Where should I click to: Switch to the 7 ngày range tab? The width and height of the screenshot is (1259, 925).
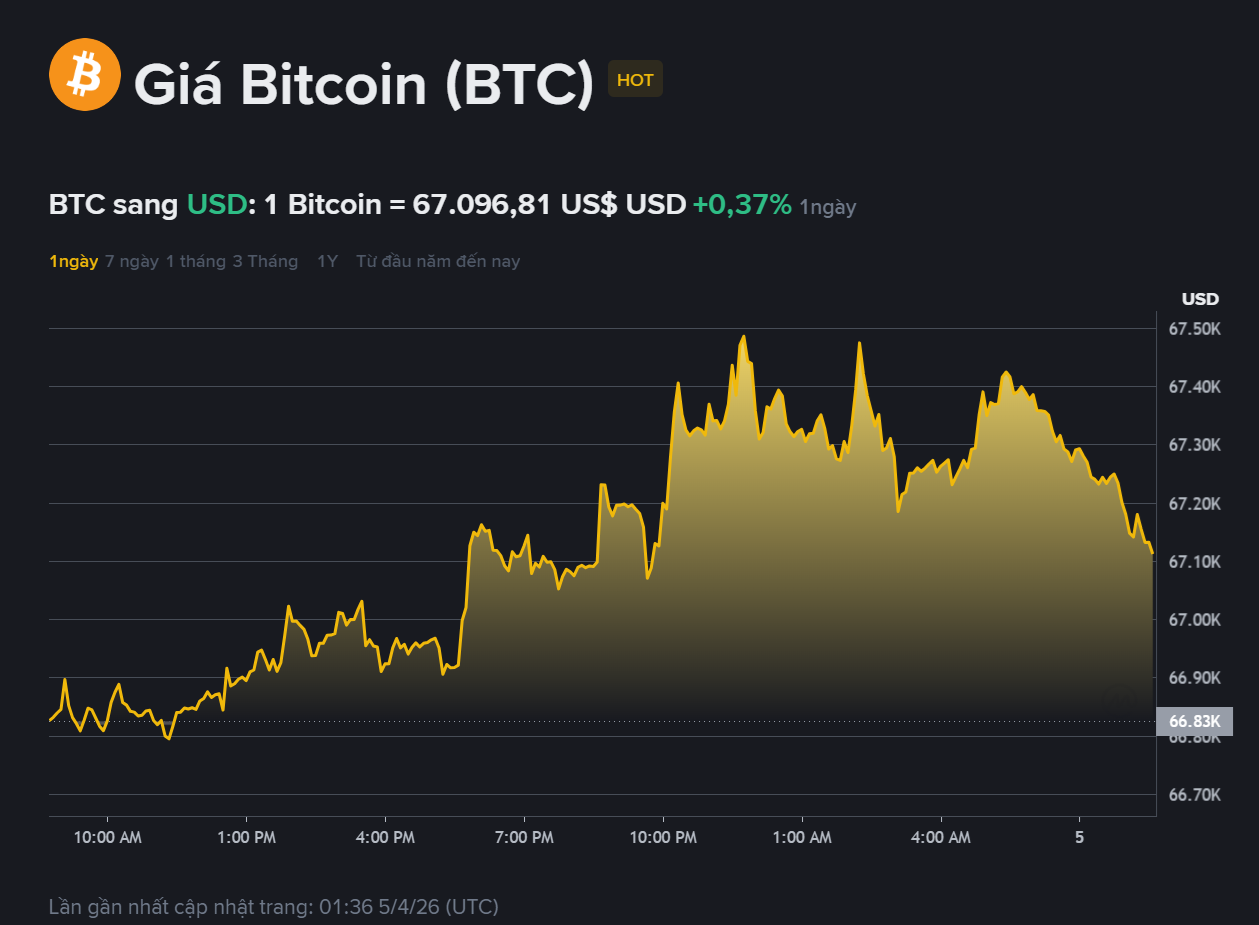(x=131, y=261)
